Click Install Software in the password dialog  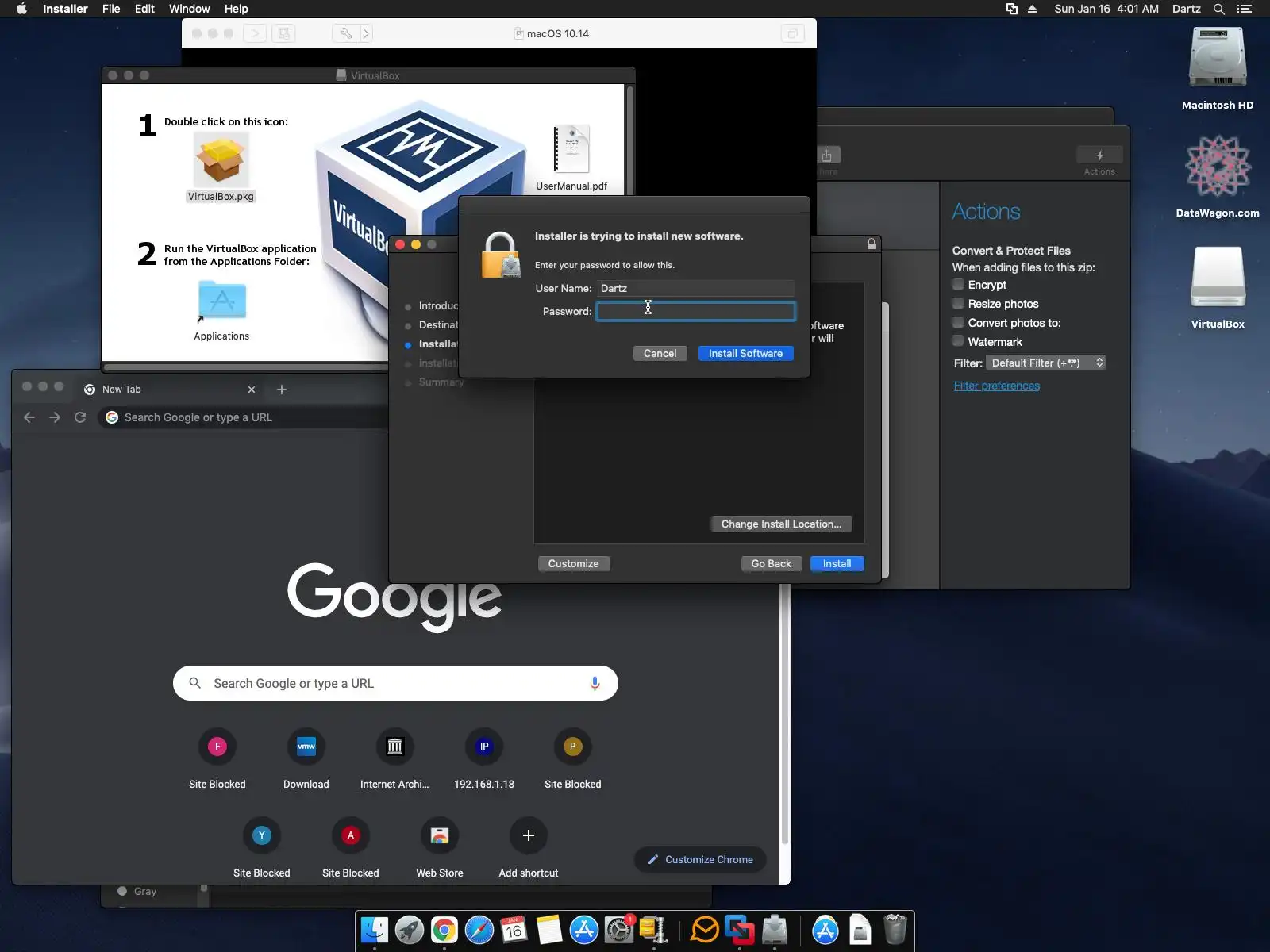point(745,353)
